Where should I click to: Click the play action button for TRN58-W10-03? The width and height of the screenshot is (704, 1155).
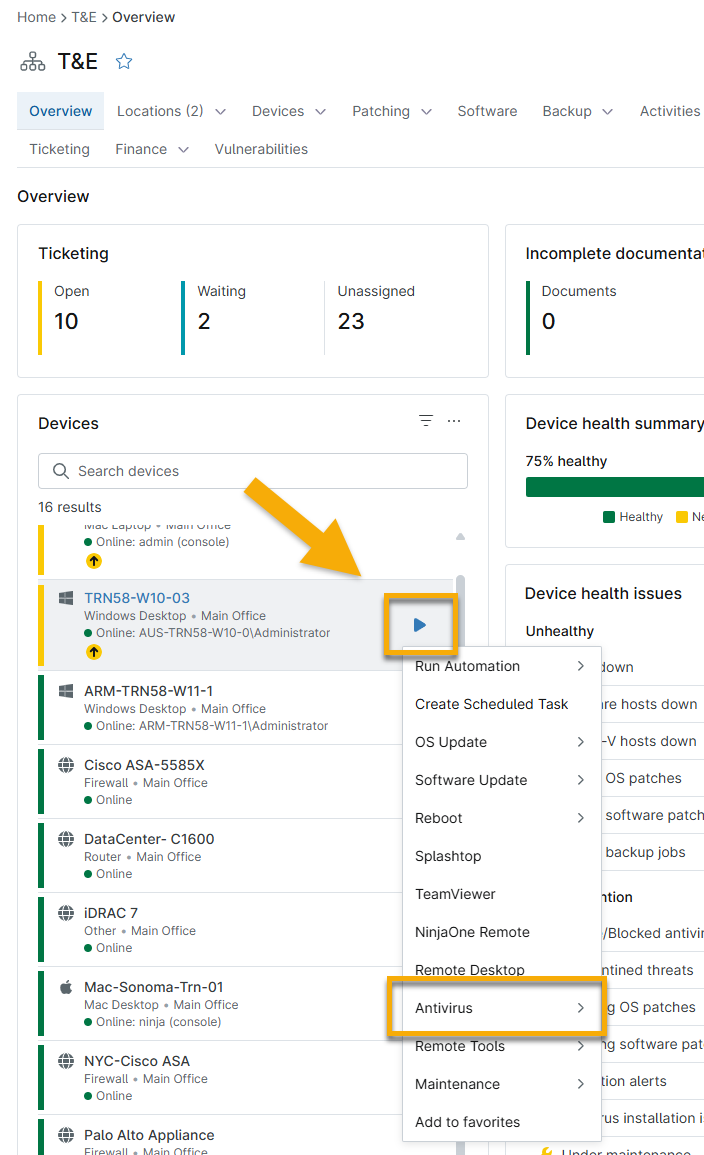[420, 625]
